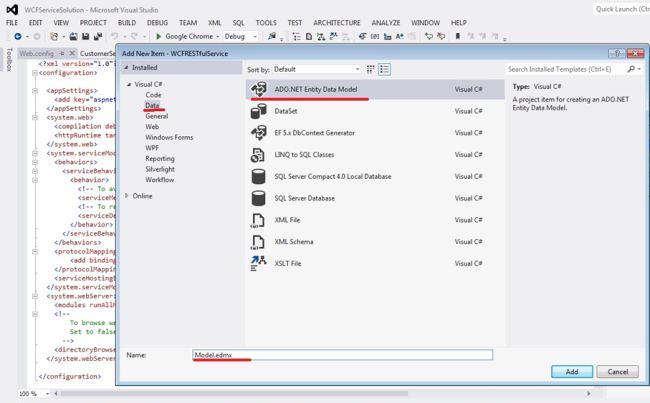Select the Web category
Image resolution: width=650 pixels, height=403 pixels.
[152, 127]
